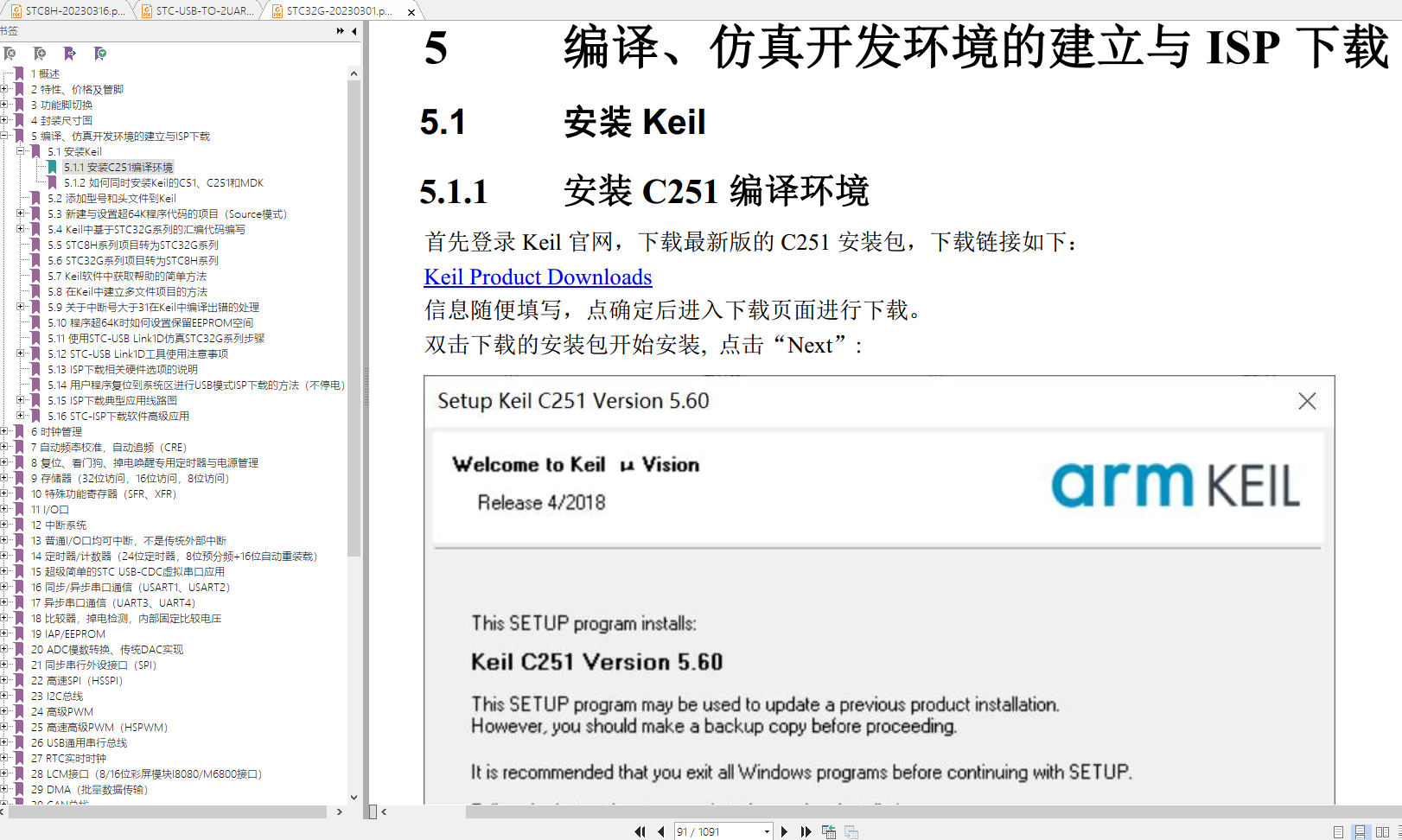Expand the 5.12 STC-USB Link1D node

tap(21, 353)
